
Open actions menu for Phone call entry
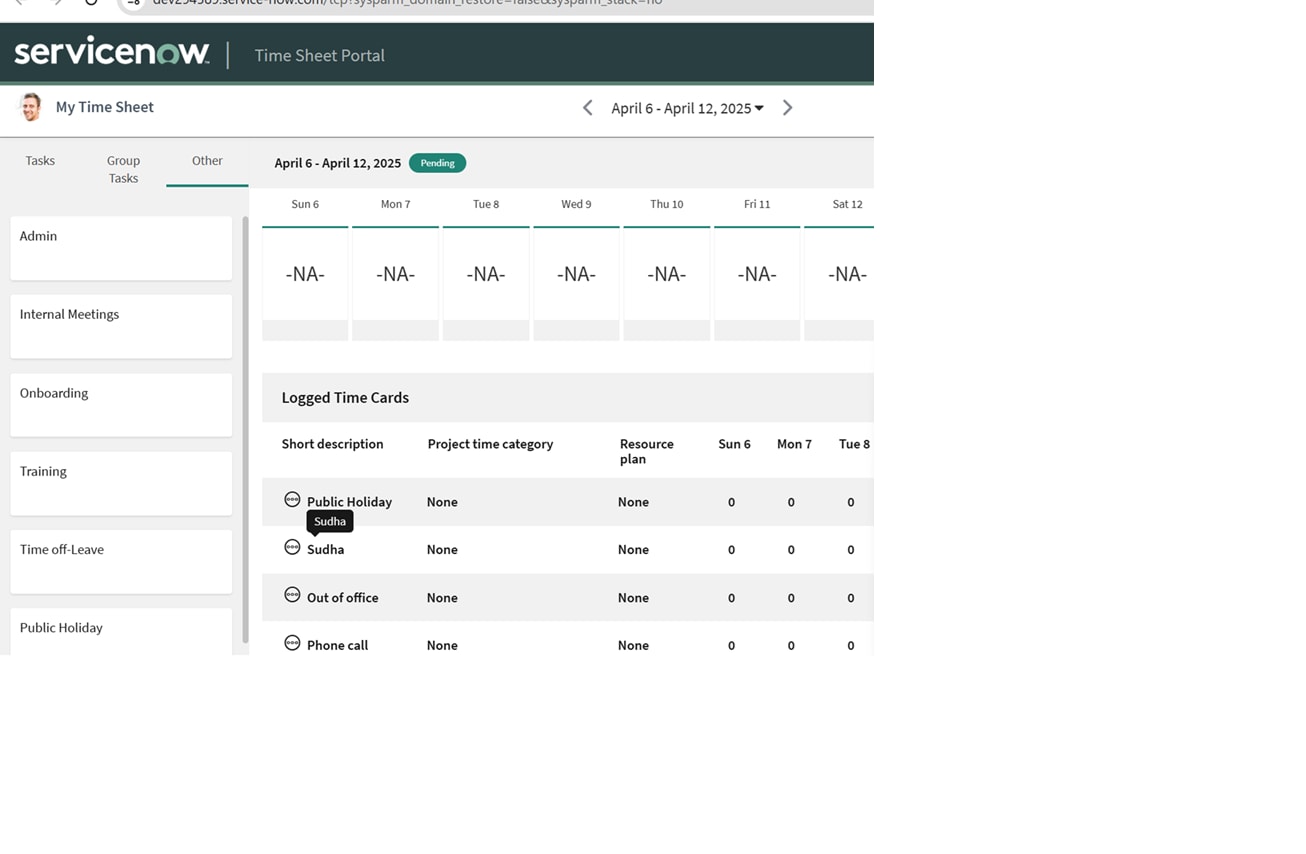pos(292,642)
